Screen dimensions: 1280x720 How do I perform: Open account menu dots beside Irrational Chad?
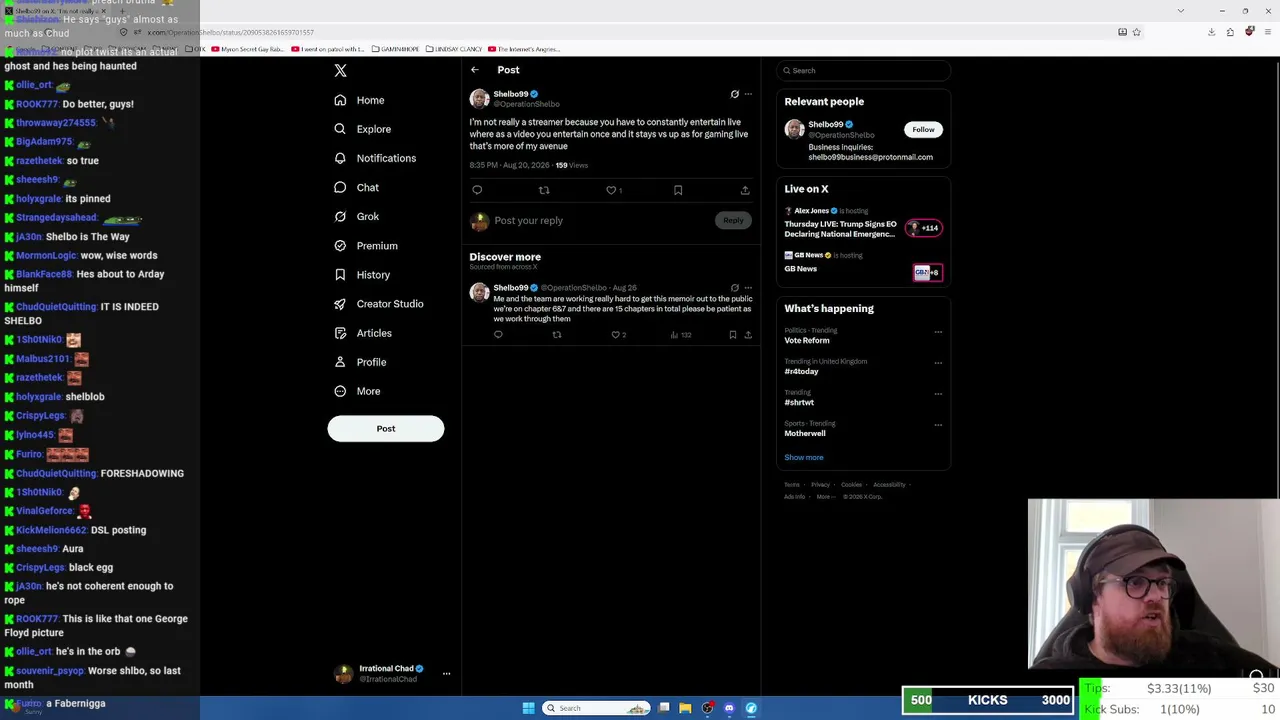tap(446, 674)
